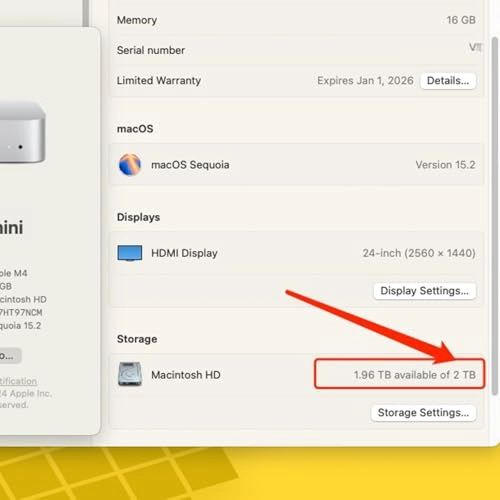Click the grey button in About window
The width and height of the screenshot is (500, 500).
(10, 356)
